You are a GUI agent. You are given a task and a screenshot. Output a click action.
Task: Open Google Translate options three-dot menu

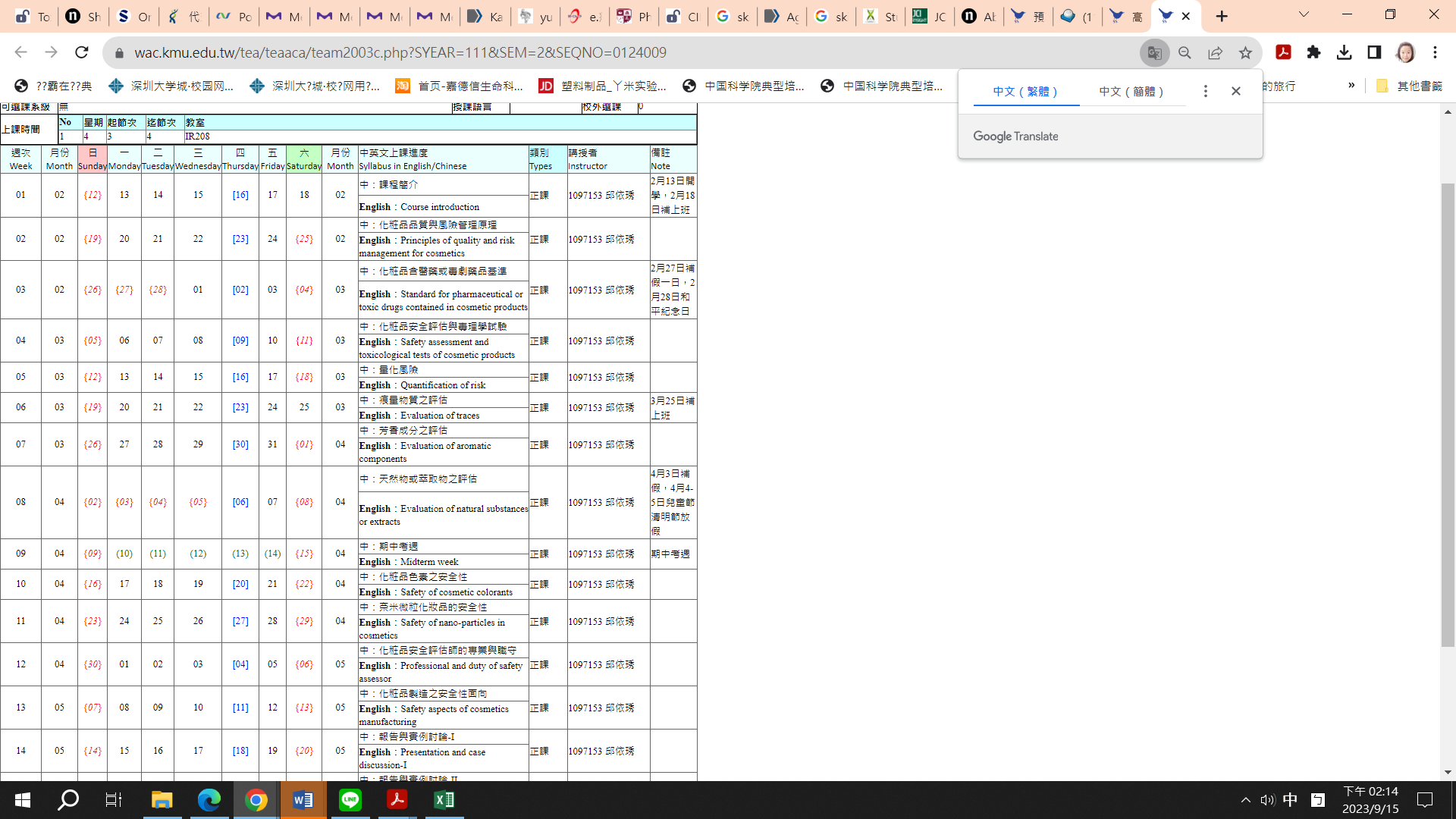pyautogui.click(x=1205, y=91)
